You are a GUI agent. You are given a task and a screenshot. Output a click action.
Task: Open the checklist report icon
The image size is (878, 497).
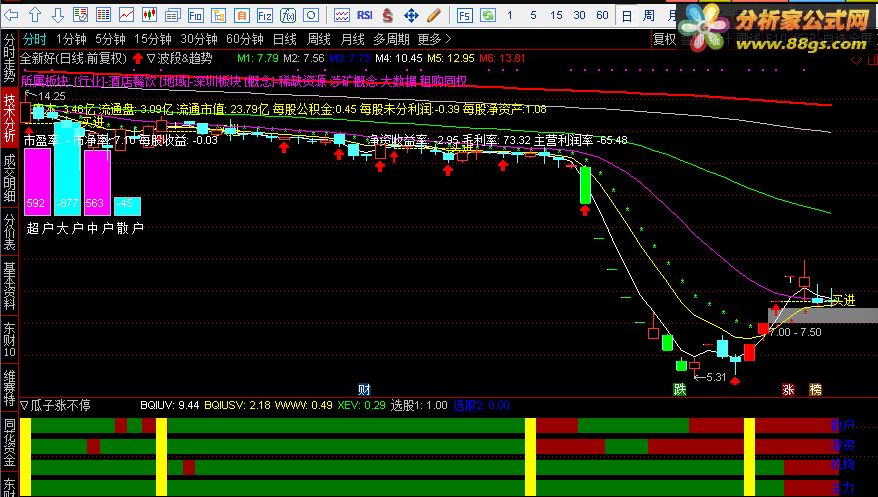pos(81,15)
